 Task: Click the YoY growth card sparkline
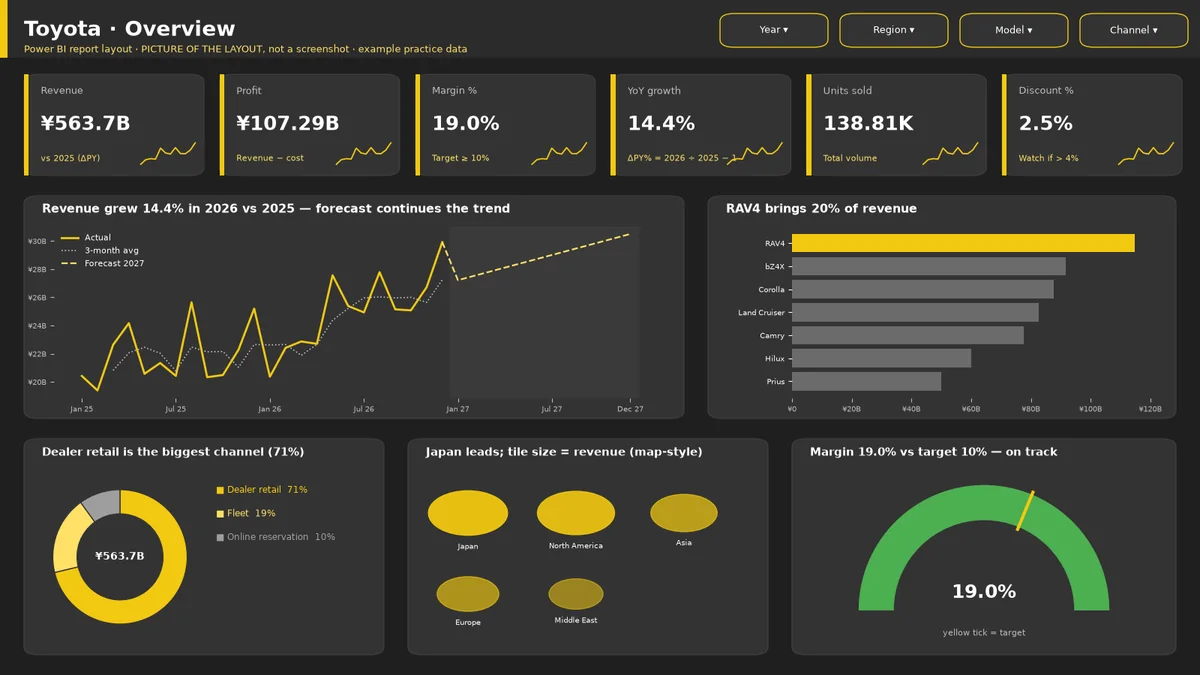pyautogui.click(x=755, y=153)
